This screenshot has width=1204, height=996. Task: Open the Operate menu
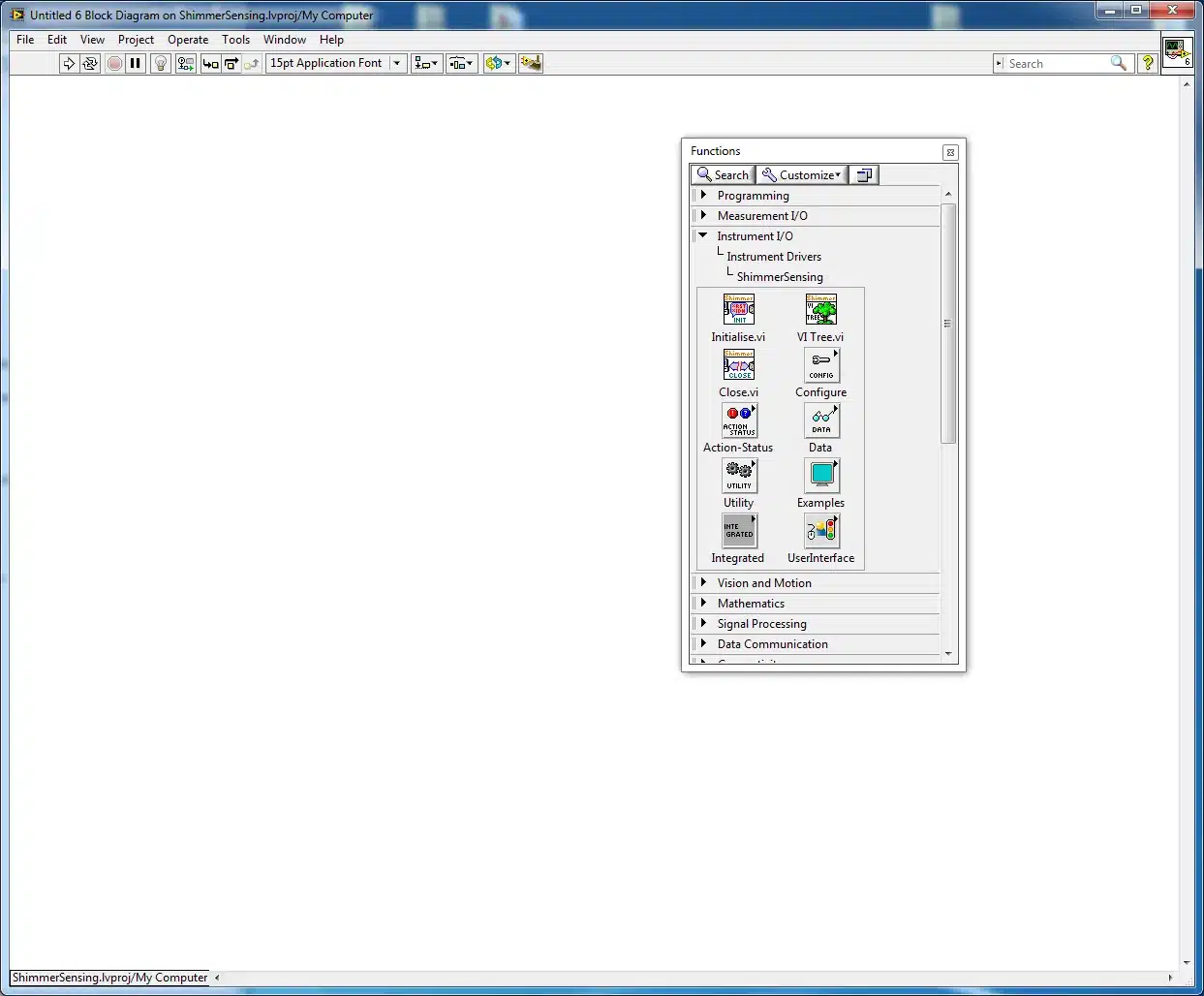coord(188,40)
